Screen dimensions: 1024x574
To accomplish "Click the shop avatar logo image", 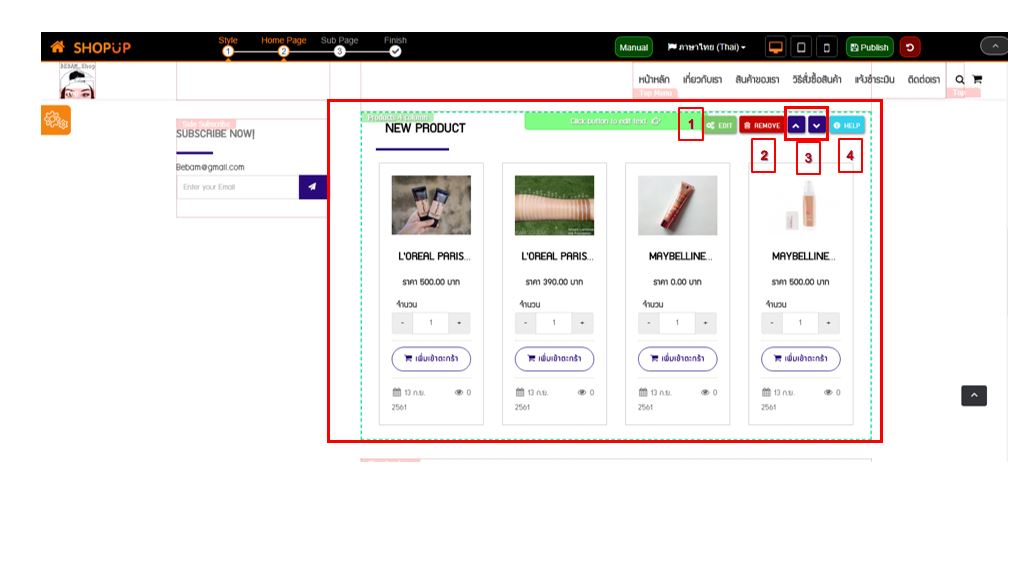I will [x=77, y=81].
